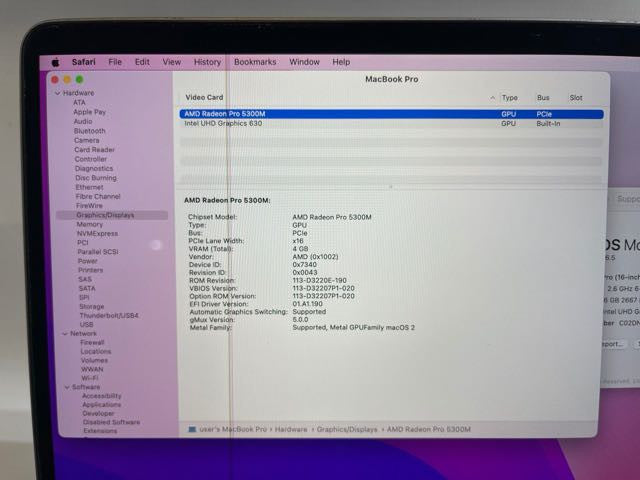Sort by the Bus column

(x=543, y=98)
